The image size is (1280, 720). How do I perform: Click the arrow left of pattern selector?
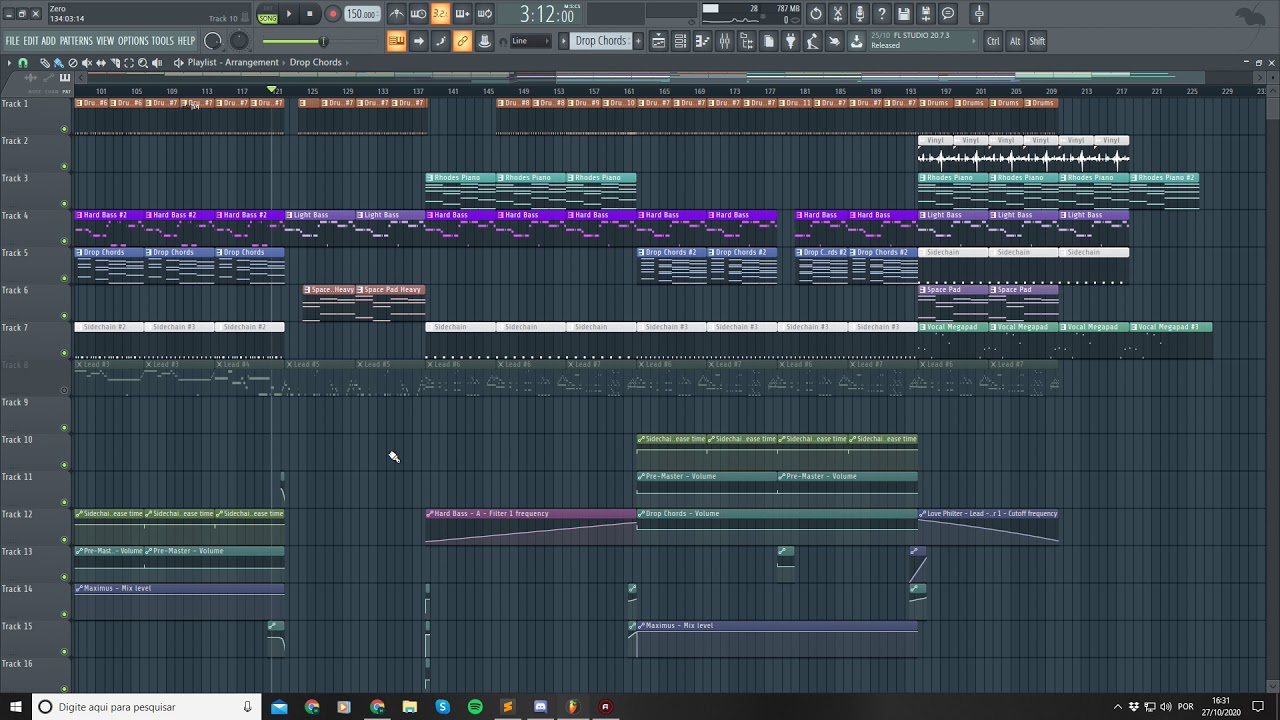(x=563, y=41)
